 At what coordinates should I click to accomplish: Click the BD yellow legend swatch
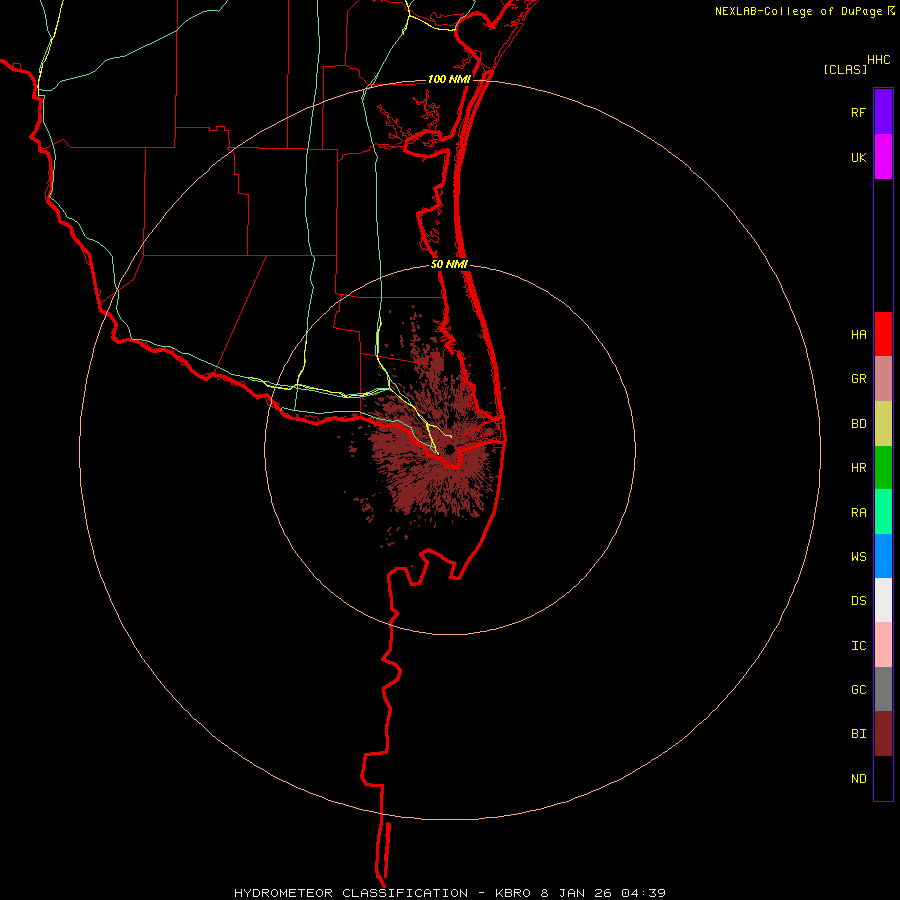click(883, 424)
